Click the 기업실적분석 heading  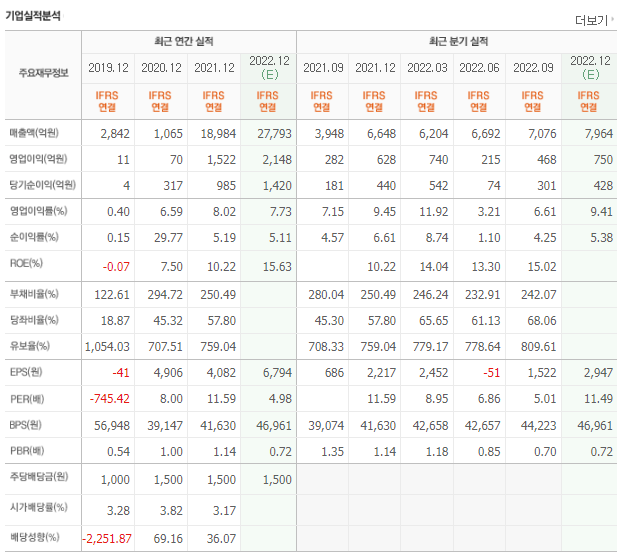click(x=33, y=16)
